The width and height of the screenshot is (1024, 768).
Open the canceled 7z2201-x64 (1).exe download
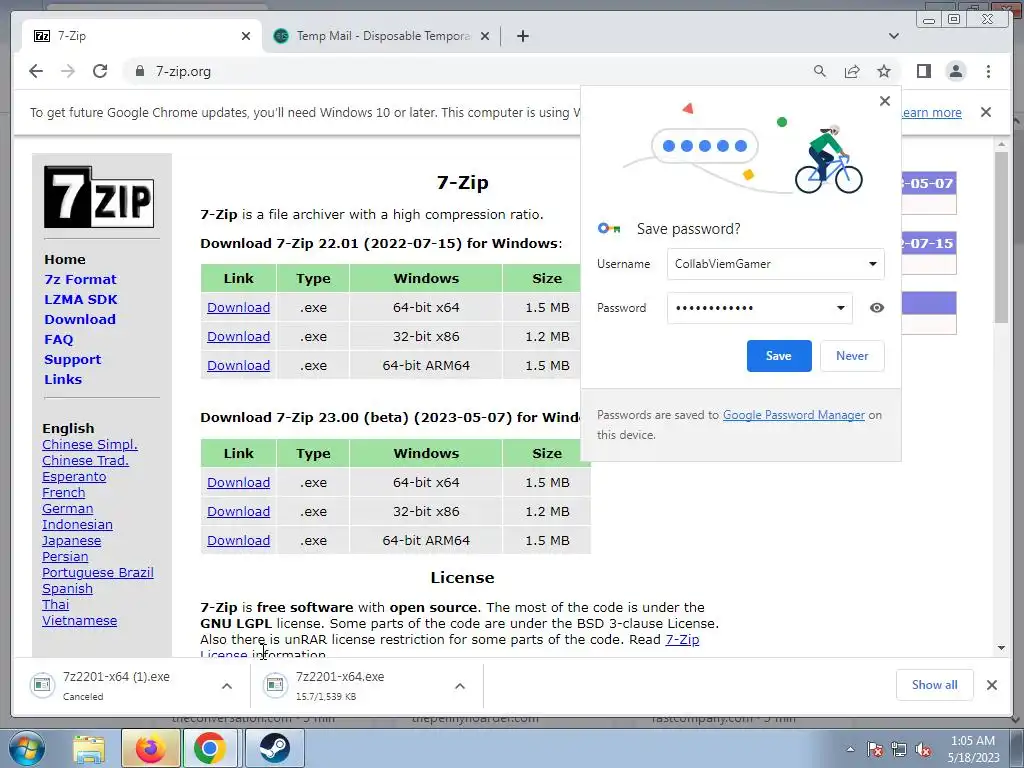coord(116,685)
